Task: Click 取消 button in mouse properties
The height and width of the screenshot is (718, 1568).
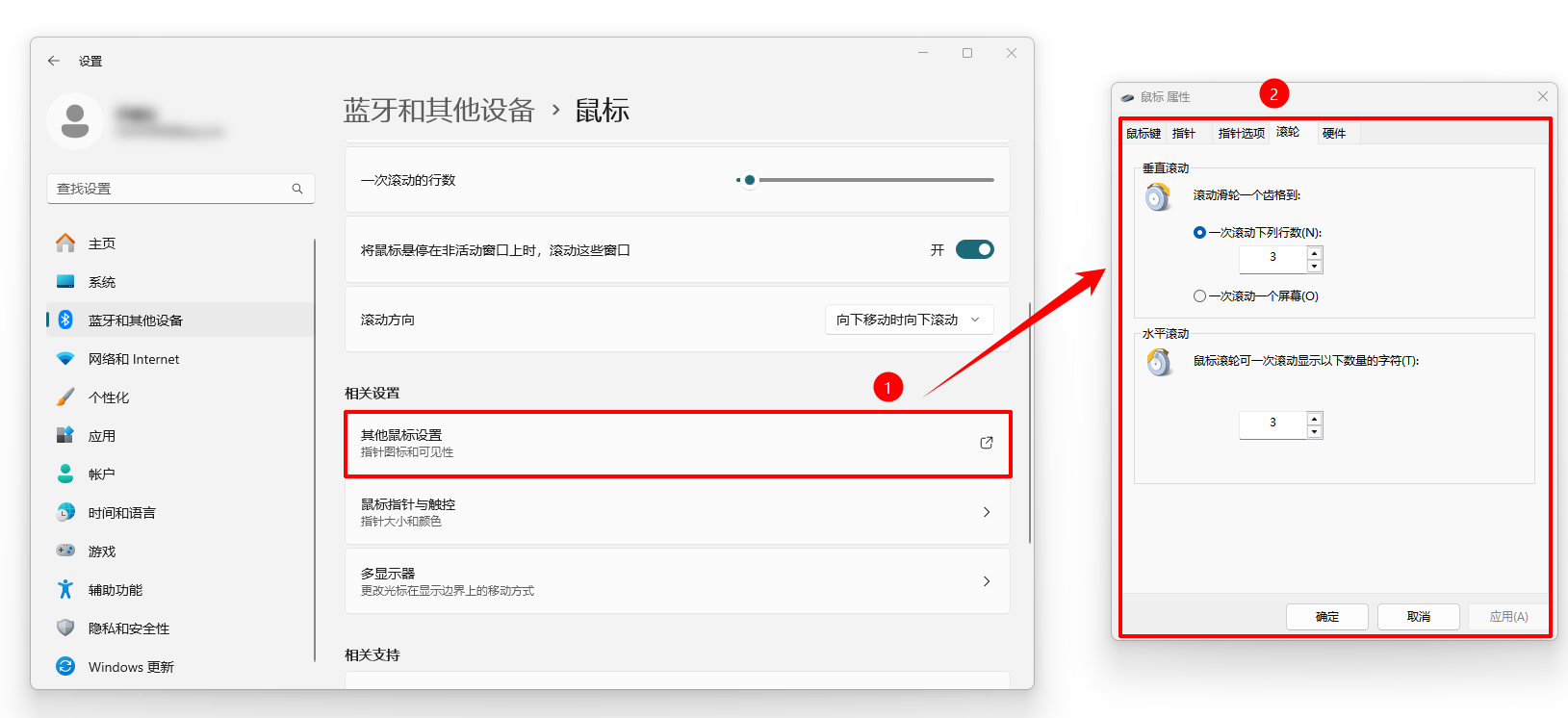Action: click(x=1419, y=616)
